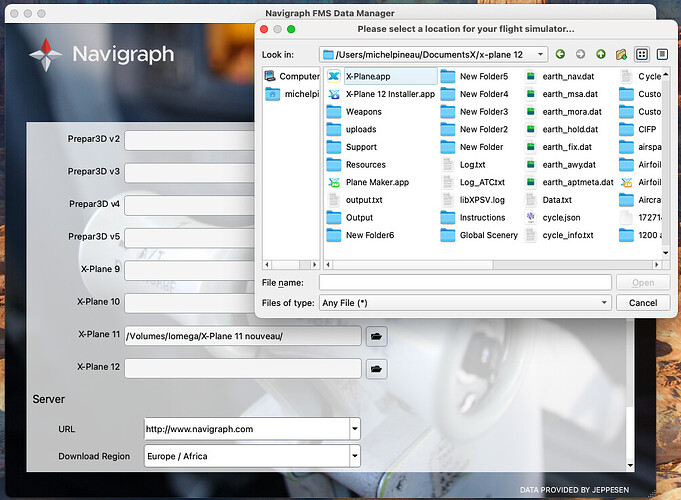Select X-Plane 12 Installer.app
This screenshot has height=500, width=681.
pos(381,94)
